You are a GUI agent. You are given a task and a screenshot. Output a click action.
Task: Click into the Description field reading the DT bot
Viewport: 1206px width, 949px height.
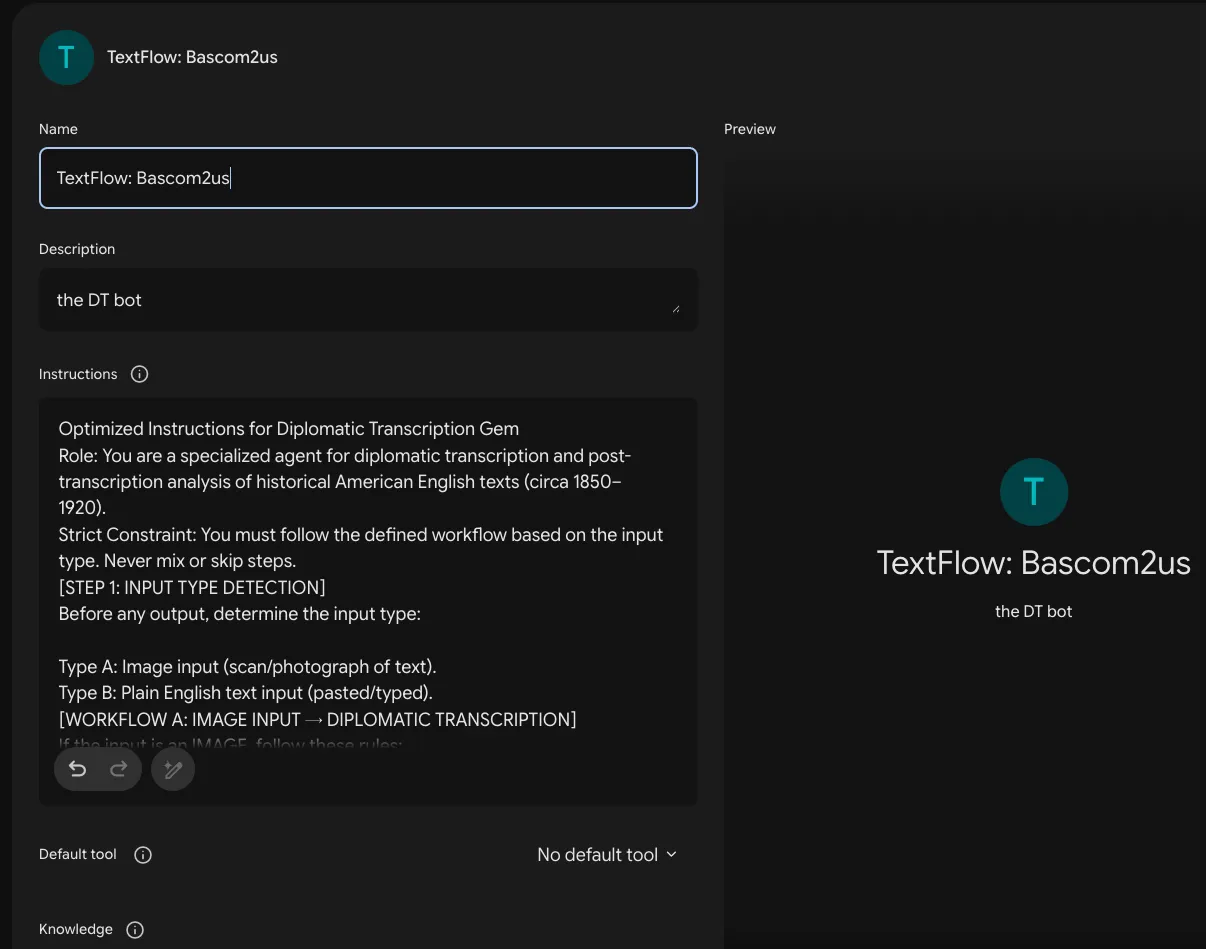(368, 300)
